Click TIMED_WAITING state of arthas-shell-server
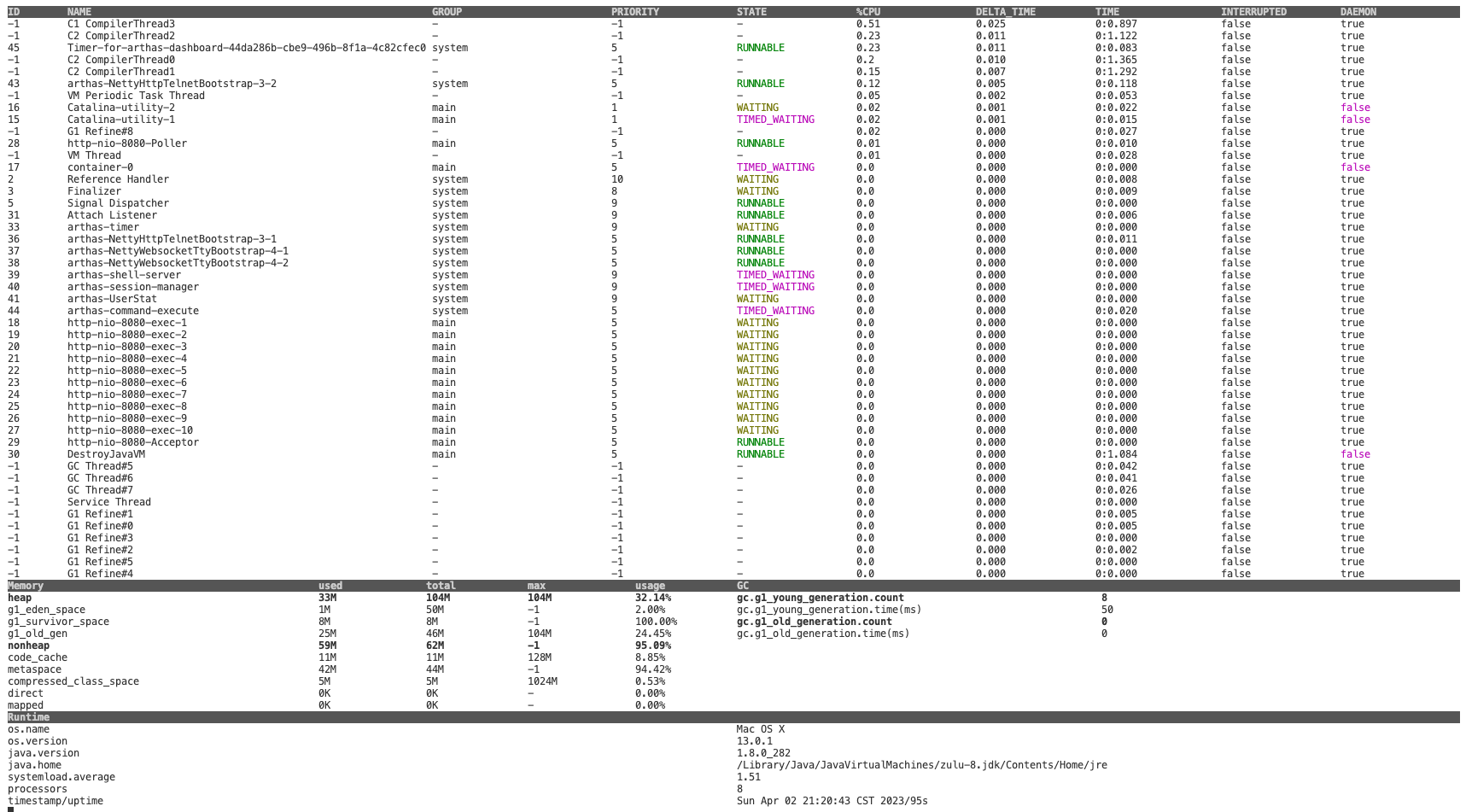The image size is (1466, 812). point(774,275)
